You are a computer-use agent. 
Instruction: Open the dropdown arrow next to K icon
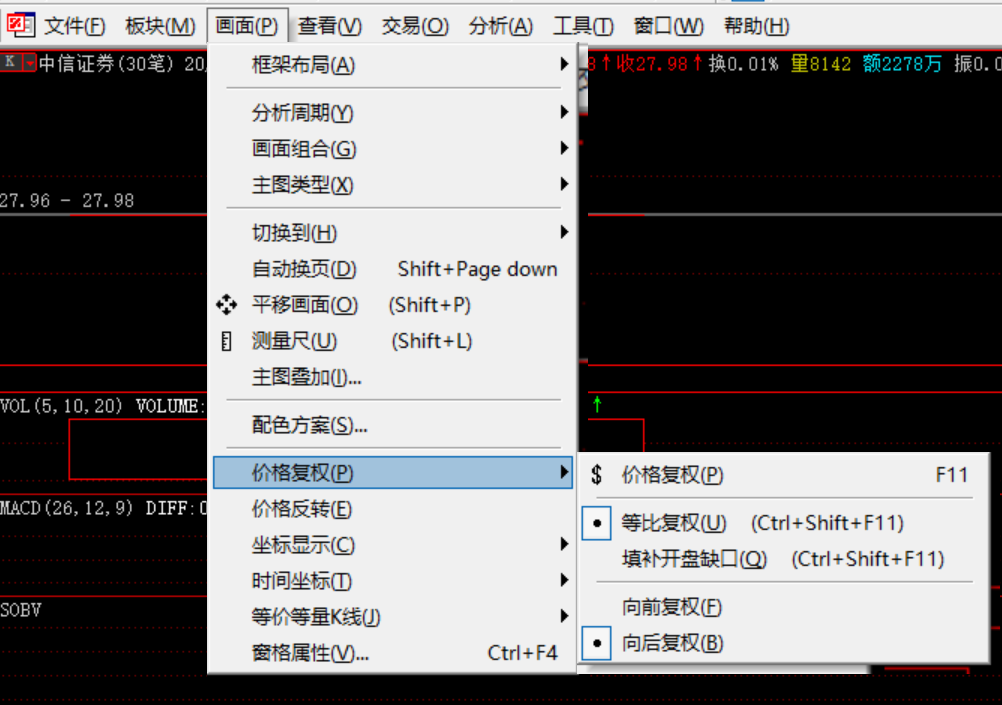coord(29,63)
